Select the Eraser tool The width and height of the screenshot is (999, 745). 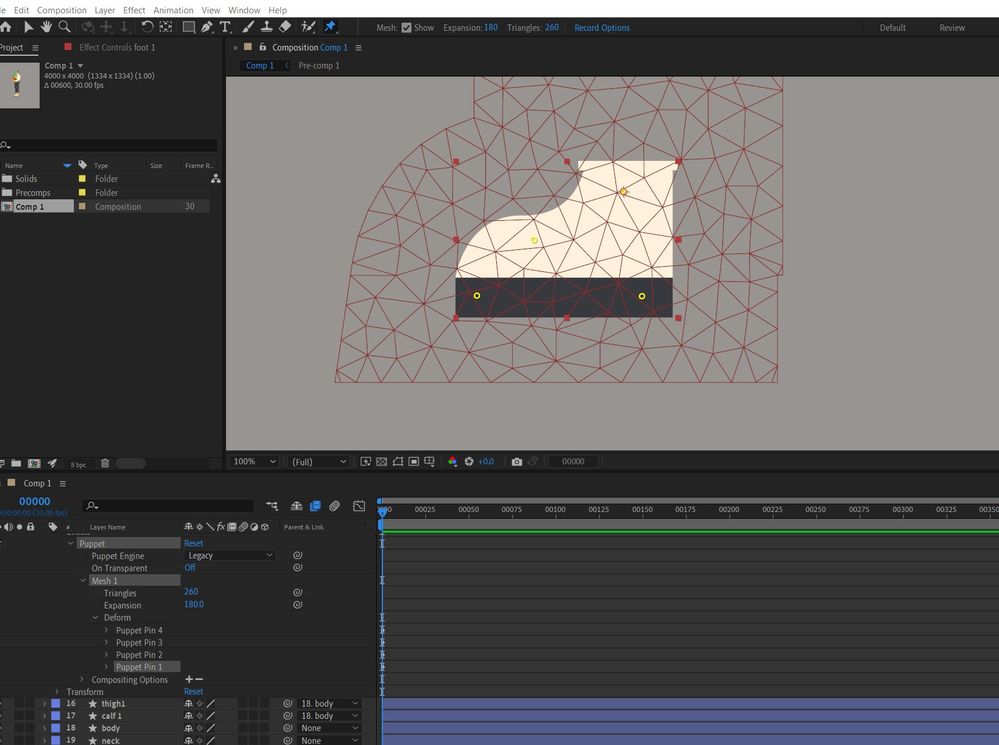pyautogui.click(x=285, y=27)
